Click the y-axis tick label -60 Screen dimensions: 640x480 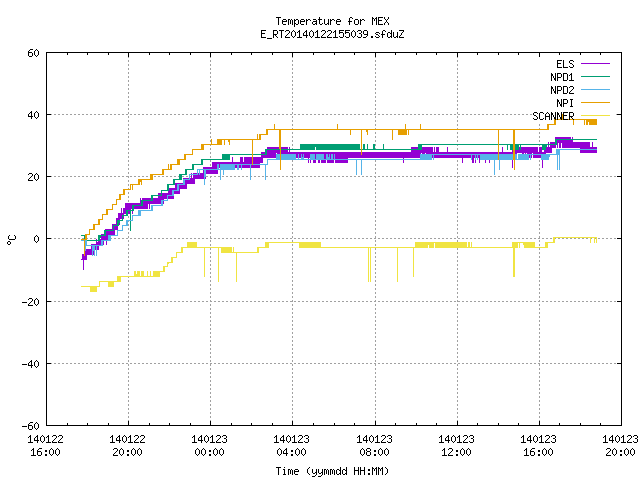(x=31, y=426)
